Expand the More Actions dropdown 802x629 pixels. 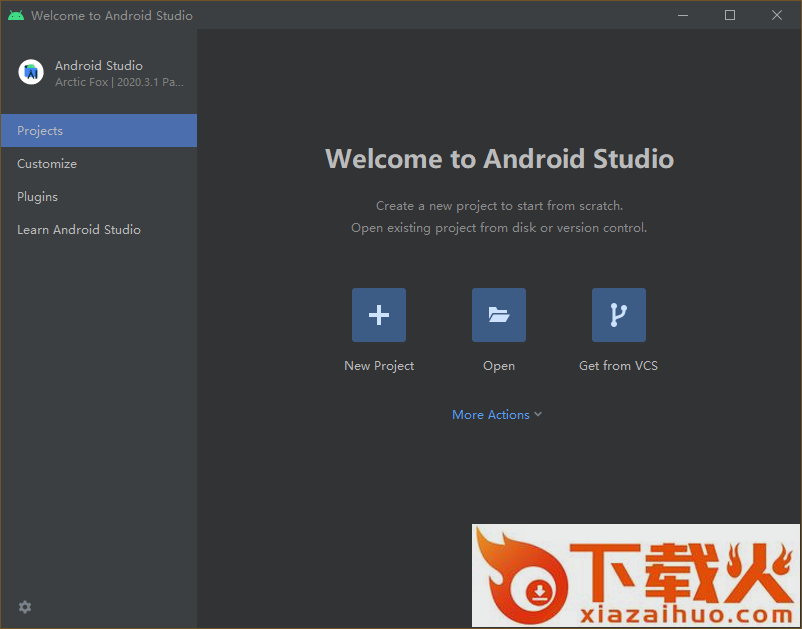(x=491, y=415)
